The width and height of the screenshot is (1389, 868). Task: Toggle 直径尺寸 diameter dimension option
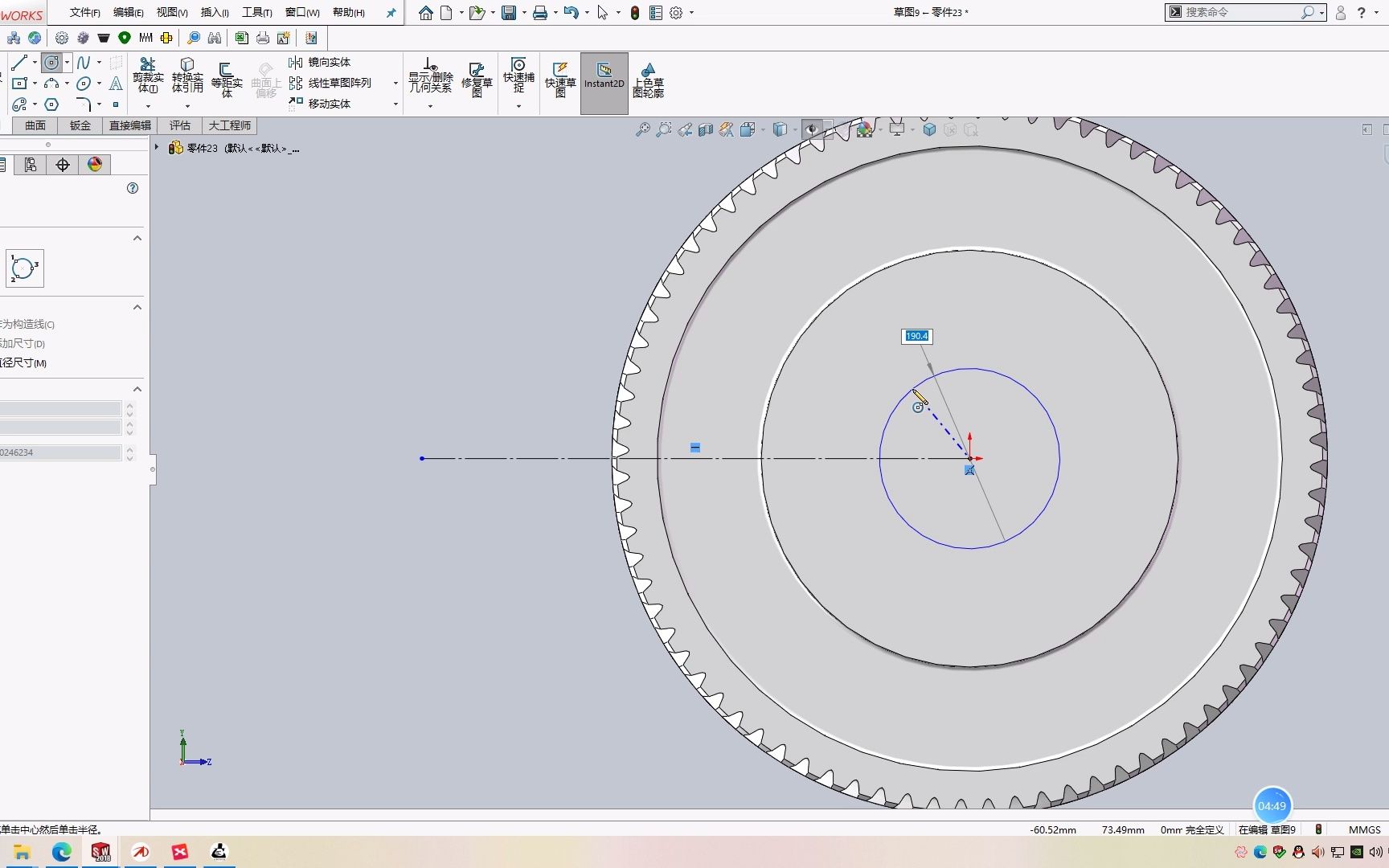(x=24, y=363)
